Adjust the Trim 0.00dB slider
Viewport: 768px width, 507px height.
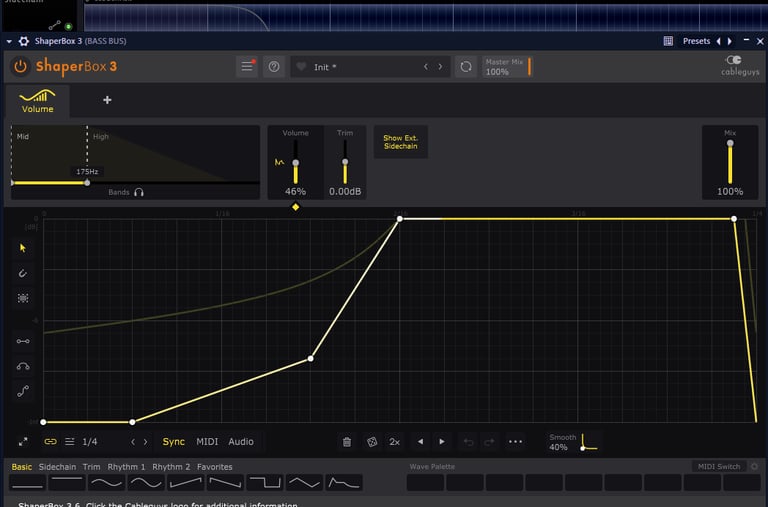(x=345, y=162)
